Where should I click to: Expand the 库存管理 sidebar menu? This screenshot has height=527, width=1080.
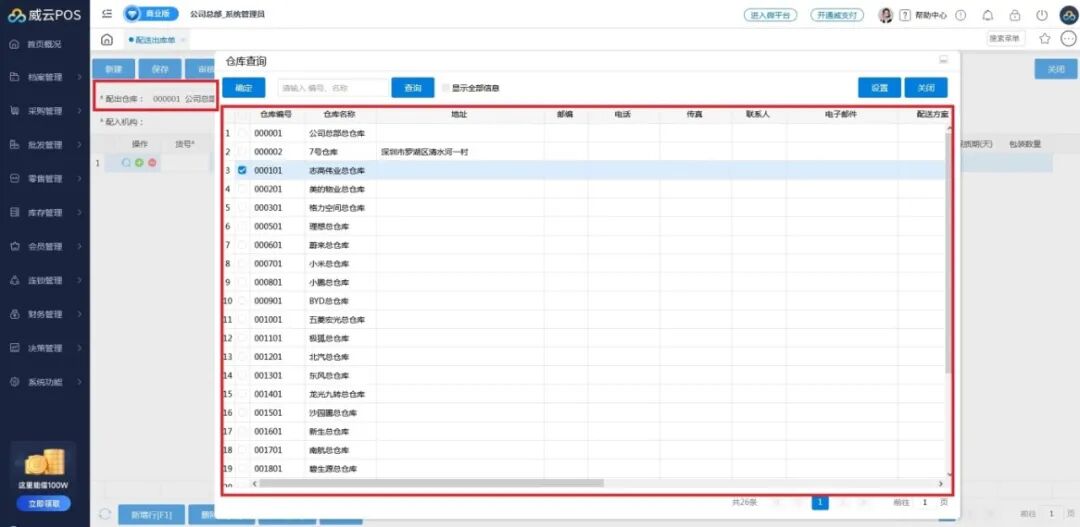(x=45, y=213)
